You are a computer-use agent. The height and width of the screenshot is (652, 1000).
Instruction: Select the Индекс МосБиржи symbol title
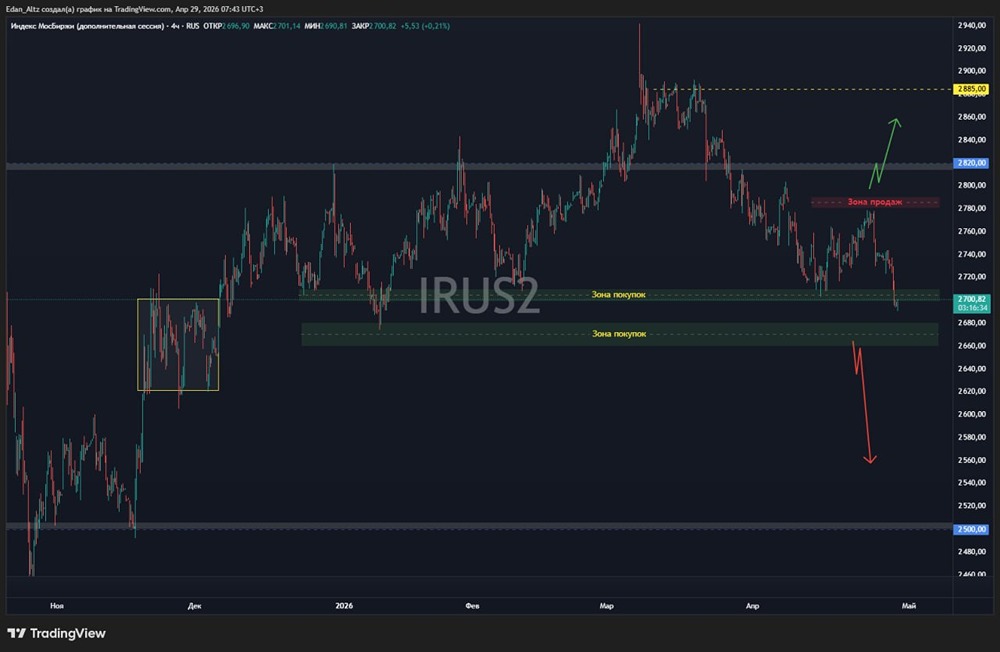pyautogui.click(x=87, y=26)
